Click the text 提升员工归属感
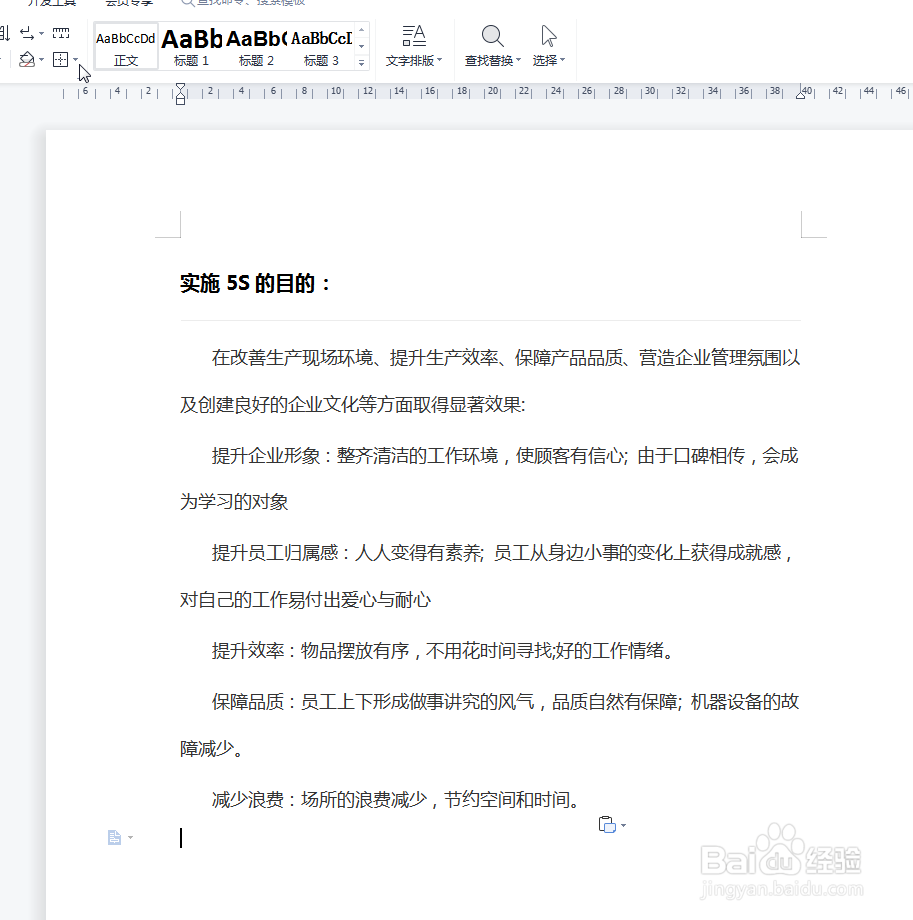 pyautogui.click(x=275, y=553)
